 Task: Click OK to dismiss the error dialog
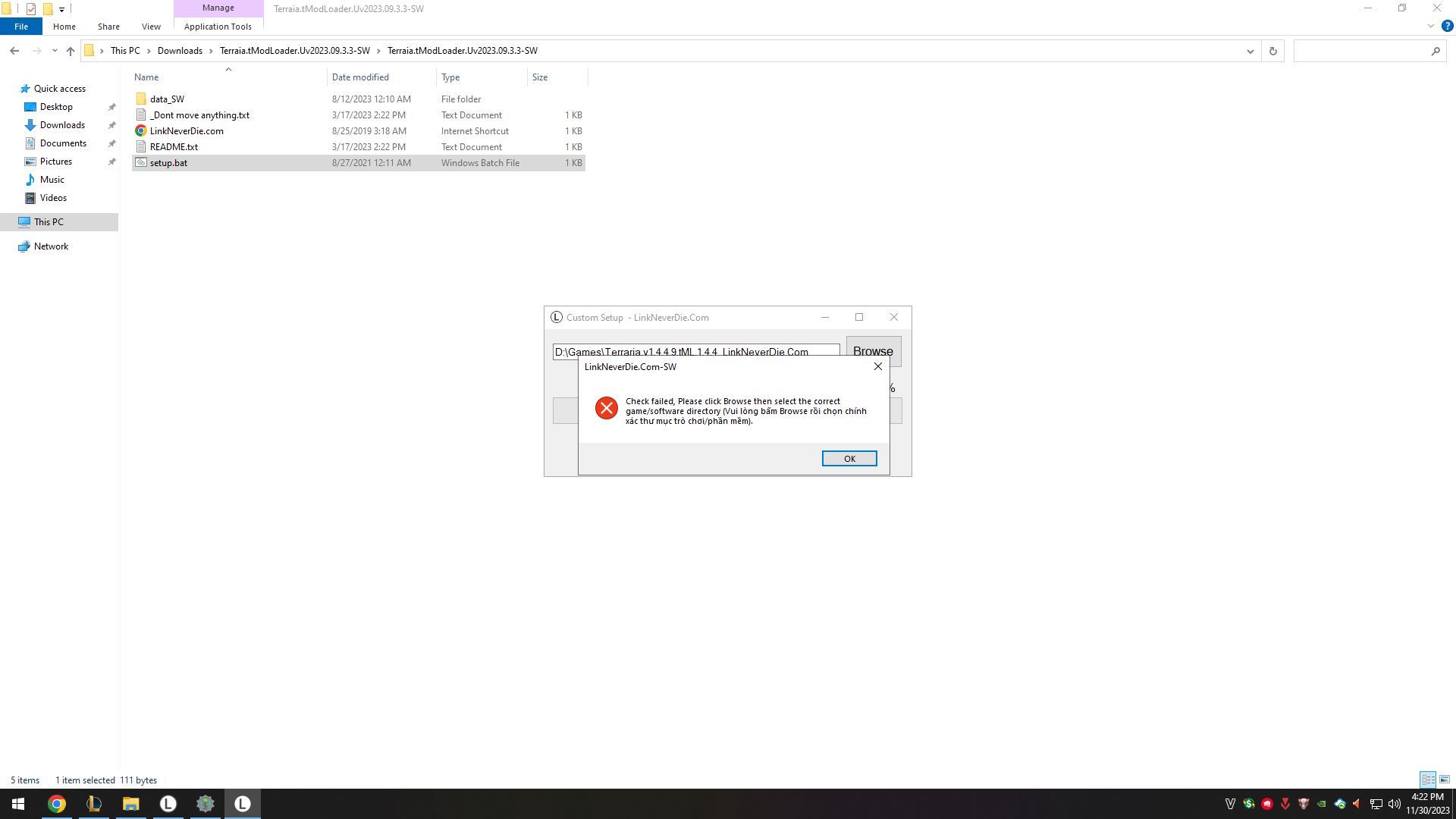coord(850,458)
